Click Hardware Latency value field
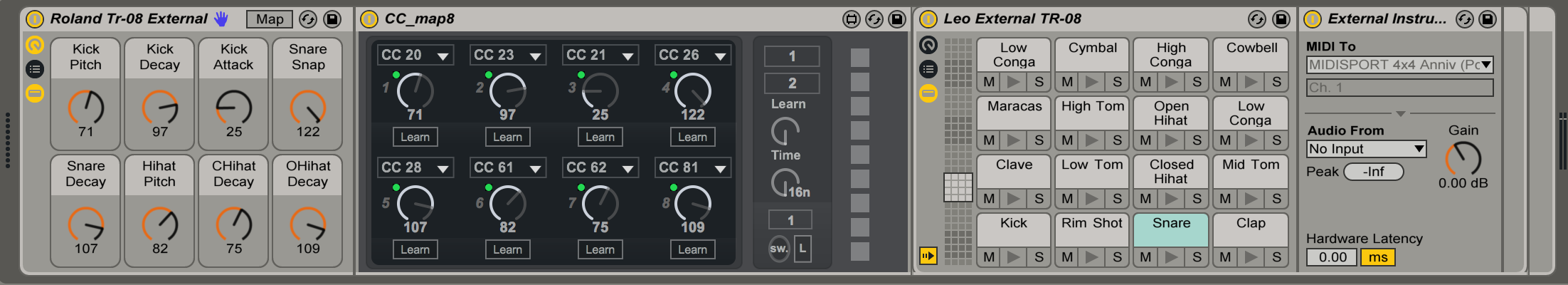The width and height of the screenshot is (1568, 285). click(1333, 257)
